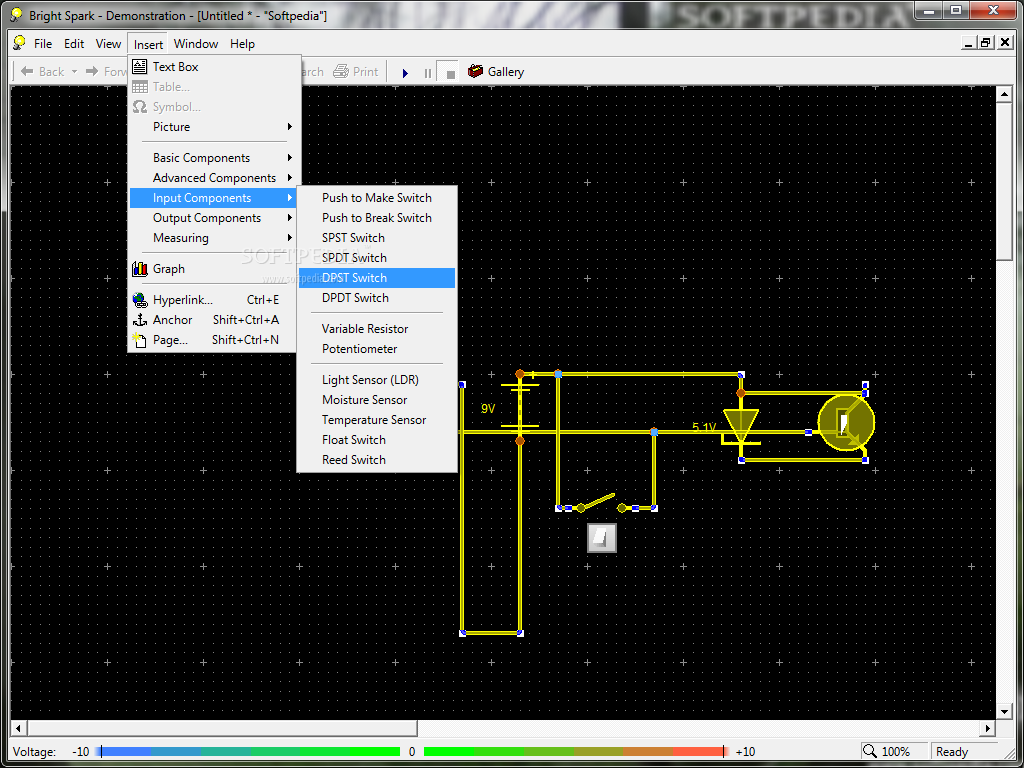Insert a Reed Switch
The height and width of the screenshot is (768, 1024).
377,460
